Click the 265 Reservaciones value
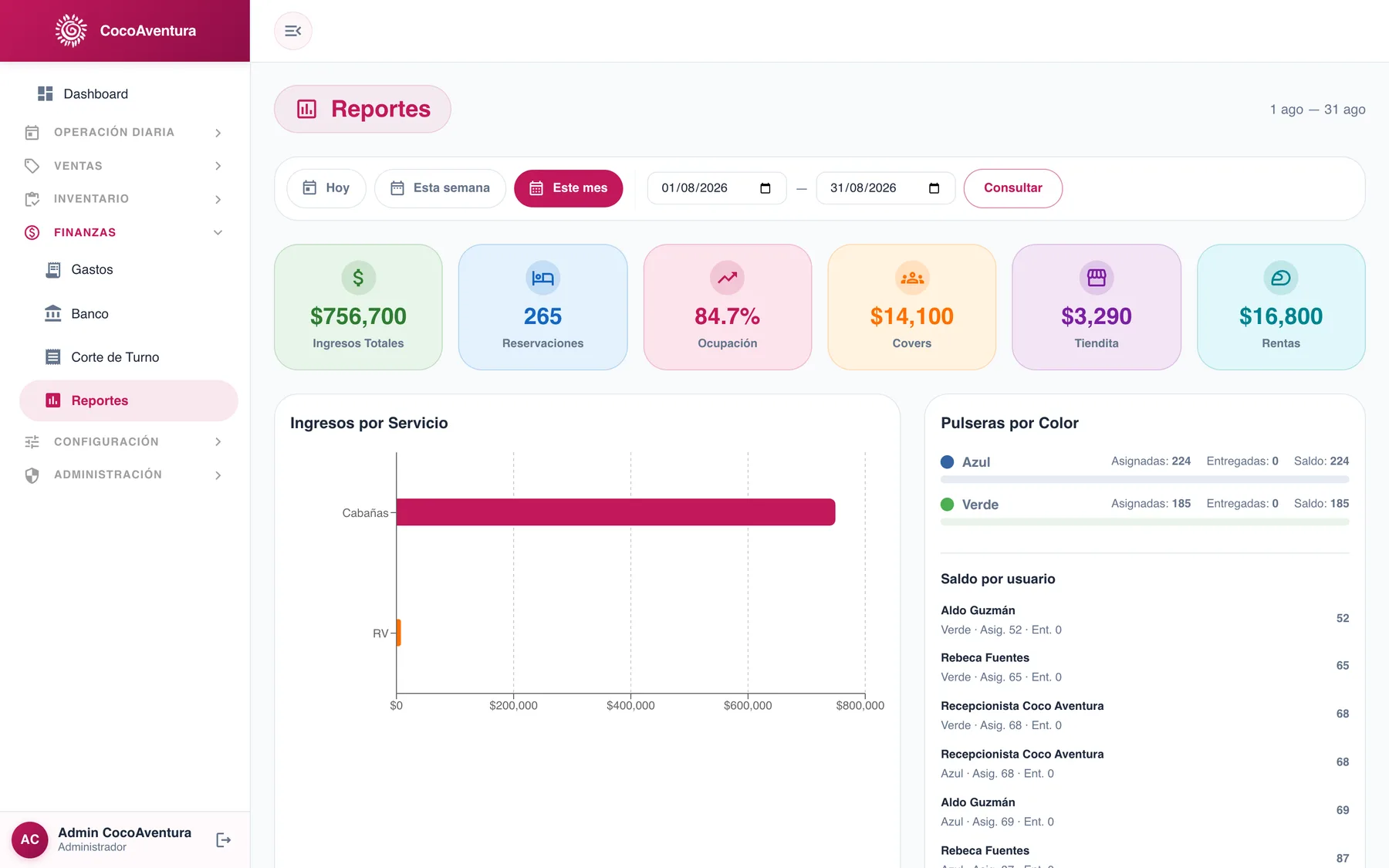The image size is (1389, 868). coord(543,316)
